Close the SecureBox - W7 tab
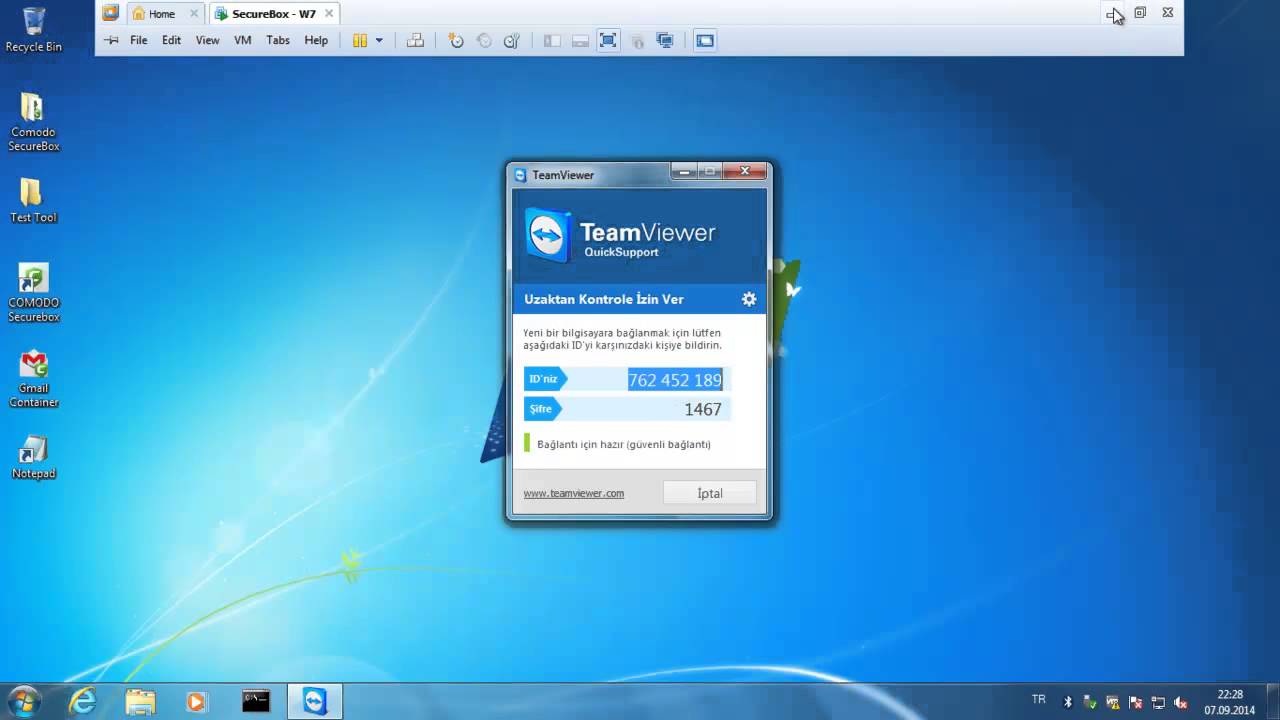 point(329,14)
